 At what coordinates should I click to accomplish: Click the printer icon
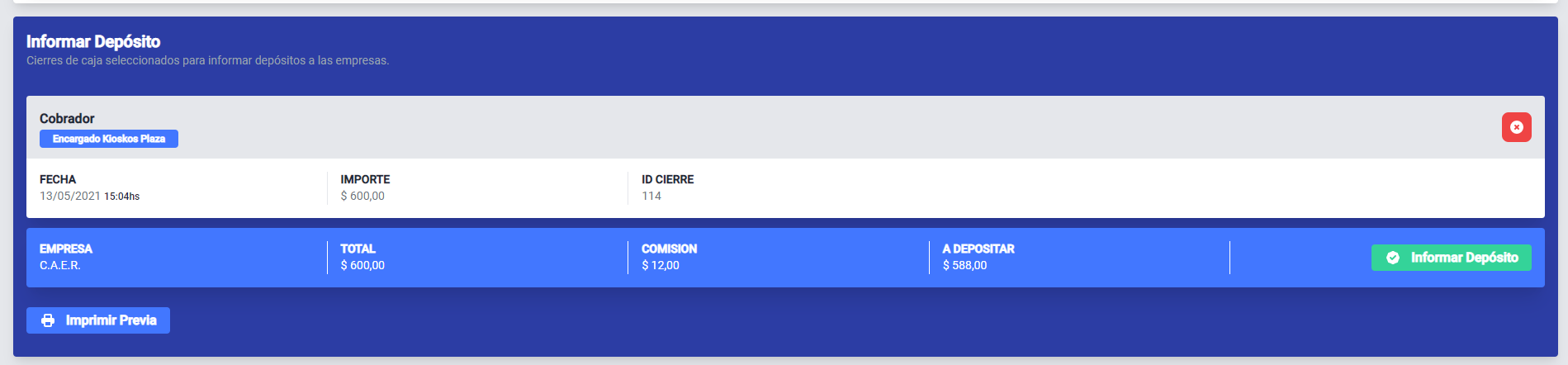point(48,320)
